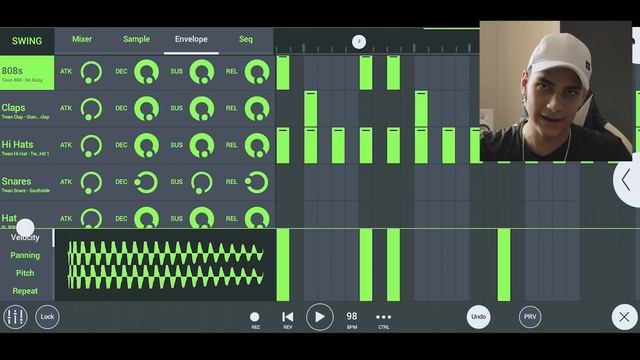The width and height of the screenshot is (640, 360).
Task: Adjust the Hi Hats ATK knob
Action: click(91, 146)
